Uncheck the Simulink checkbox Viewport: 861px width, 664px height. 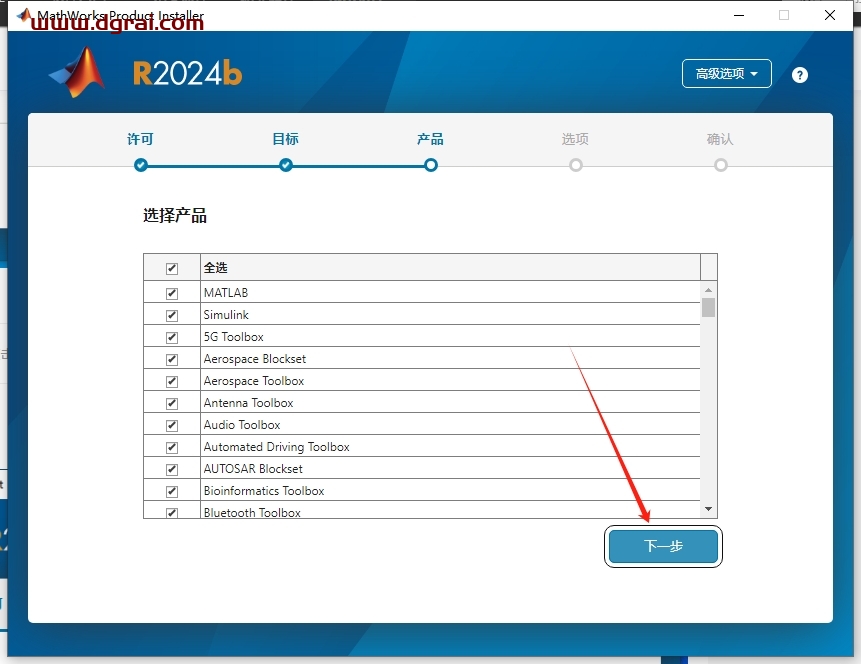point(172,315)
